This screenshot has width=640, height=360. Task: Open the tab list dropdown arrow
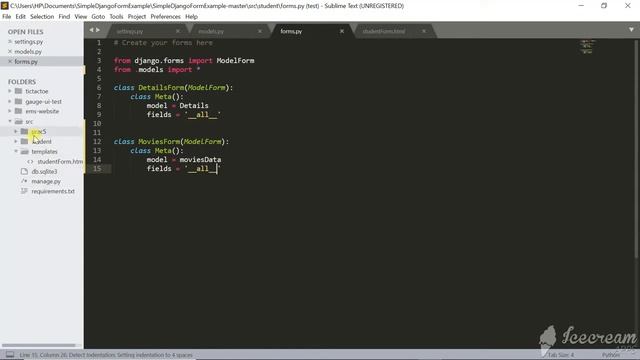click(631, 29)
